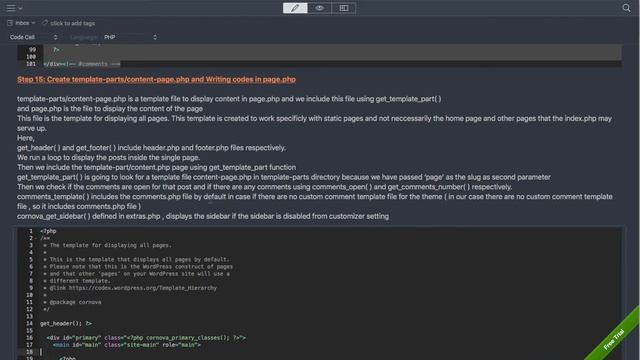Image resolution: width=640 pixels, height=360 pixels.
Task: Collapse the comment block at line 2
Action: (x=36, y=238)
